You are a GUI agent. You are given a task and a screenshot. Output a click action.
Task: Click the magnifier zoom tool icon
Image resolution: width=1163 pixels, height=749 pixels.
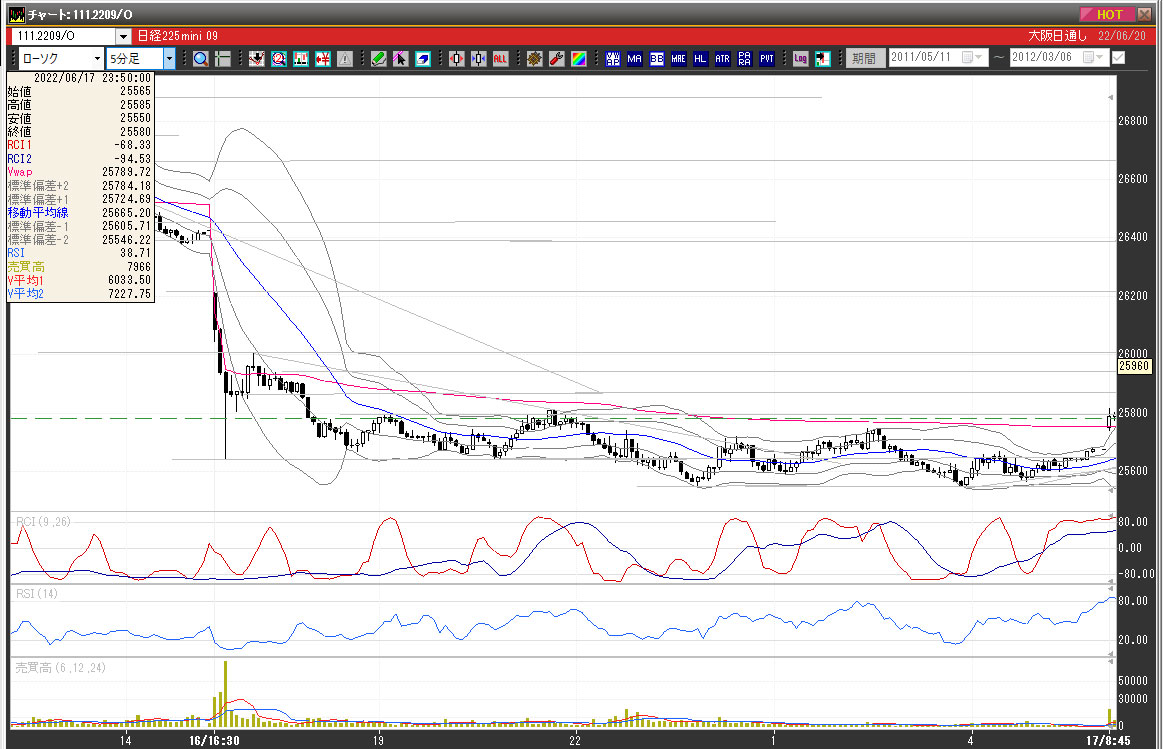pos(200,59)
